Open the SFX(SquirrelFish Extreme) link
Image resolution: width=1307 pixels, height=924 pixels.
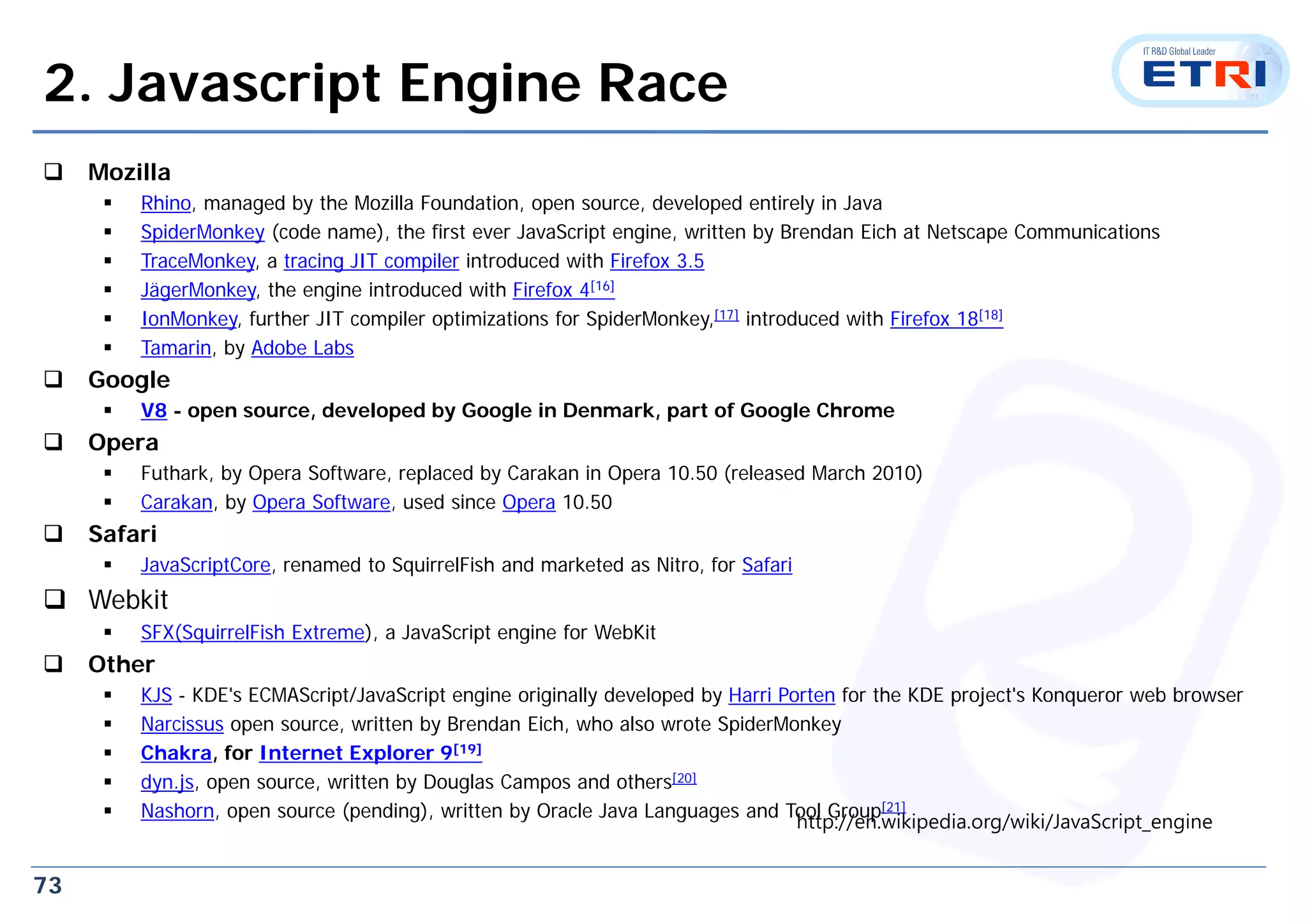[x=253, y=632]
